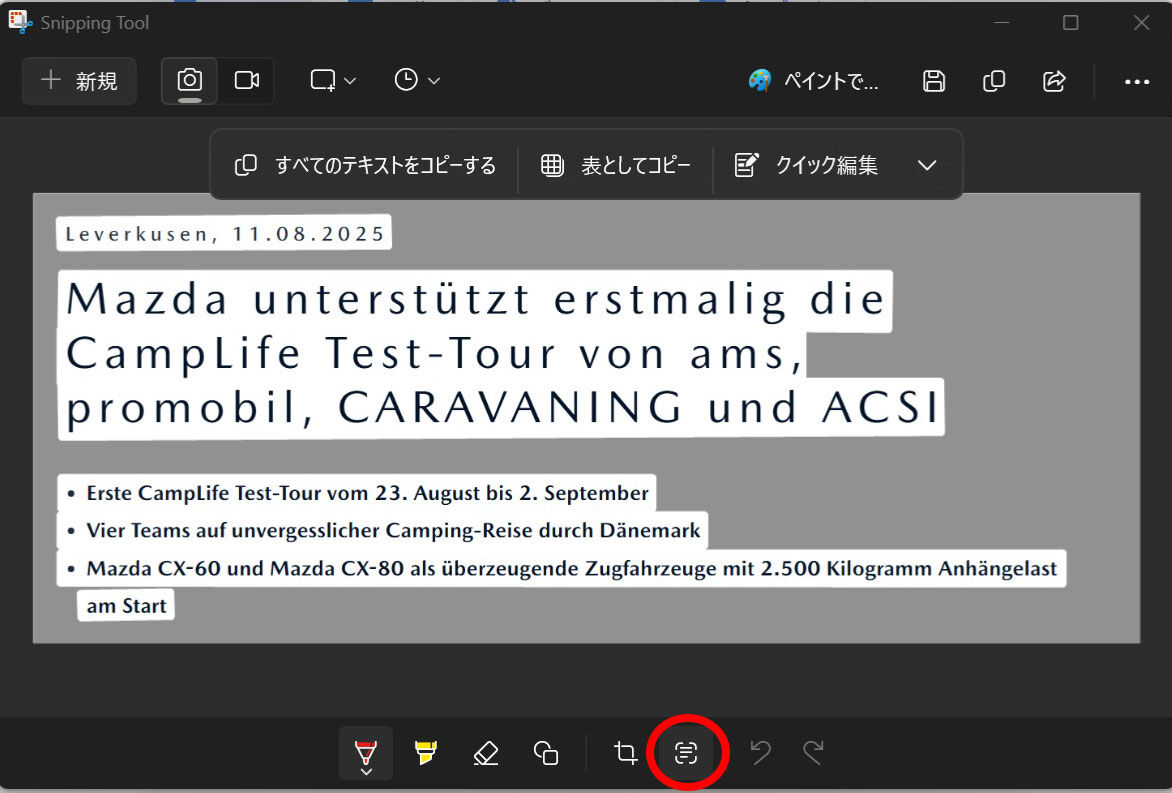Switch to Snip camera mode

point(190,81)
